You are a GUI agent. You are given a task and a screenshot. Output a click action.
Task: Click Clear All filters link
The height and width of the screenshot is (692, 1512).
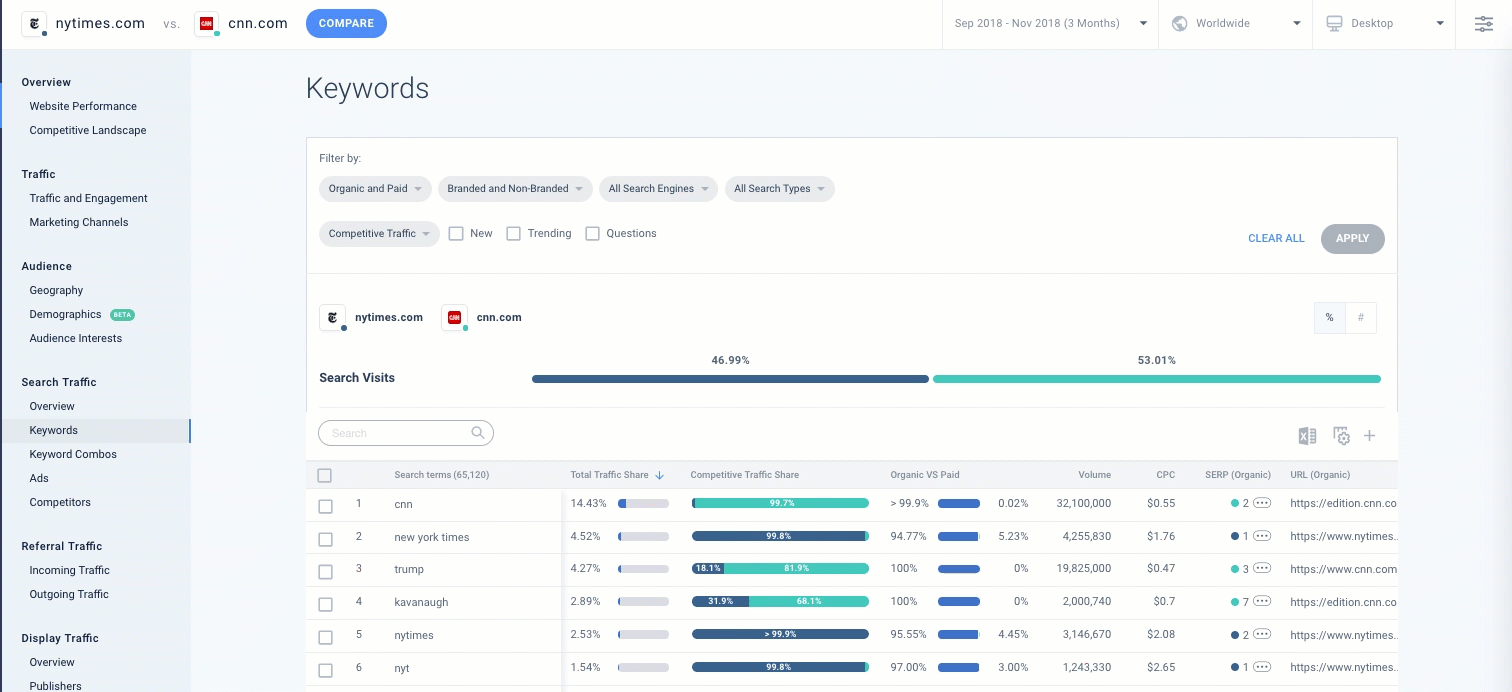(x=1276, y=238)
